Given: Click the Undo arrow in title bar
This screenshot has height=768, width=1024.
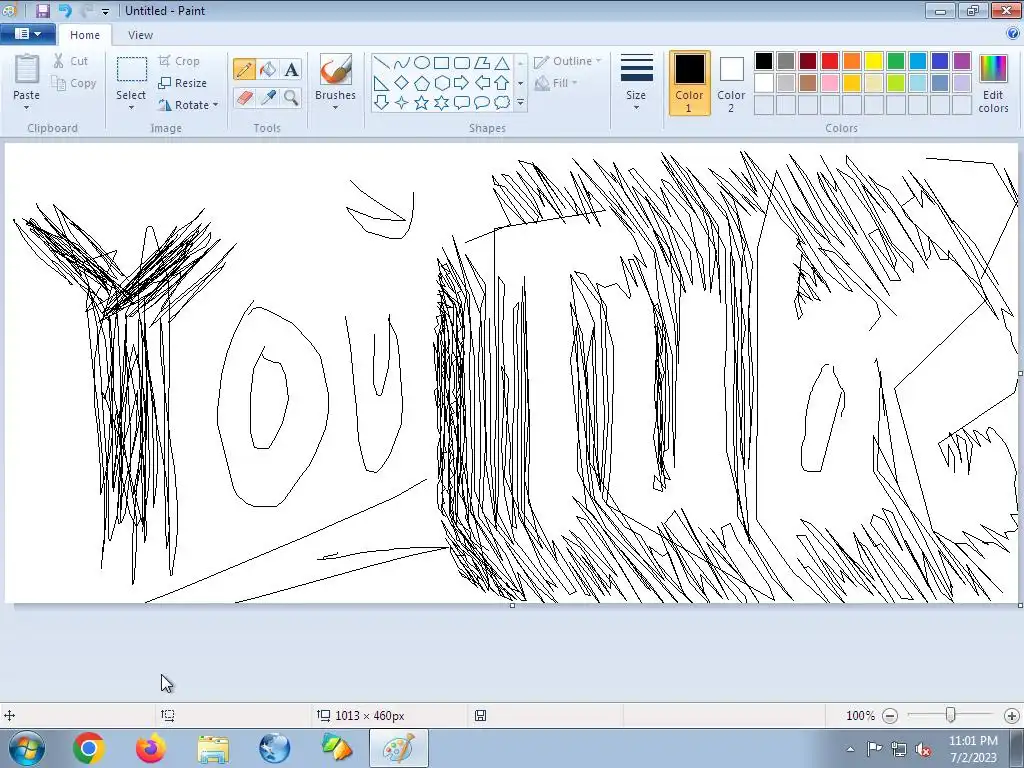Looking at the screenshot, I should pos(65,10).
